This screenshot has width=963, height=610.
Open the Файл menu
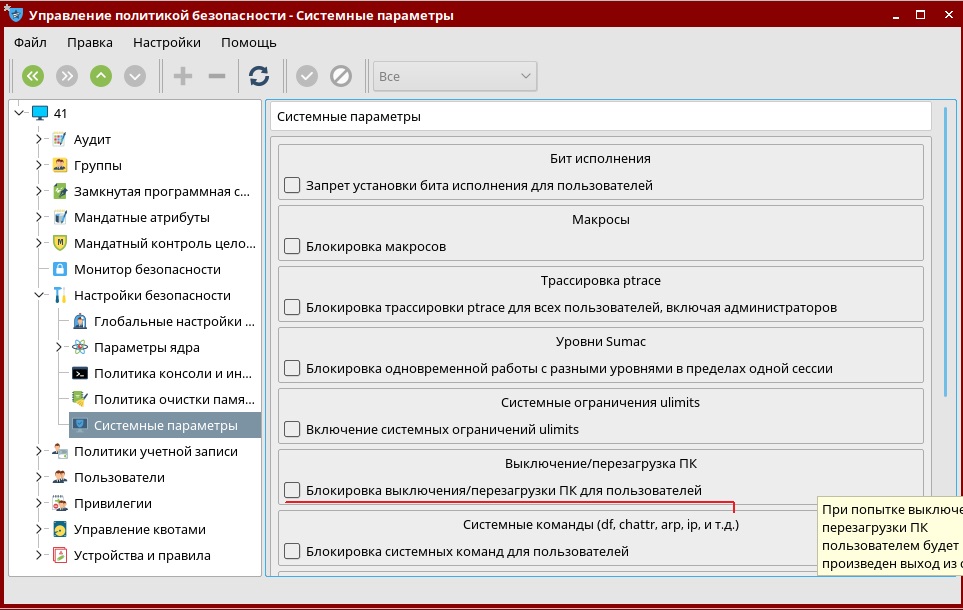pyautogui.click(x=31, y=42)
